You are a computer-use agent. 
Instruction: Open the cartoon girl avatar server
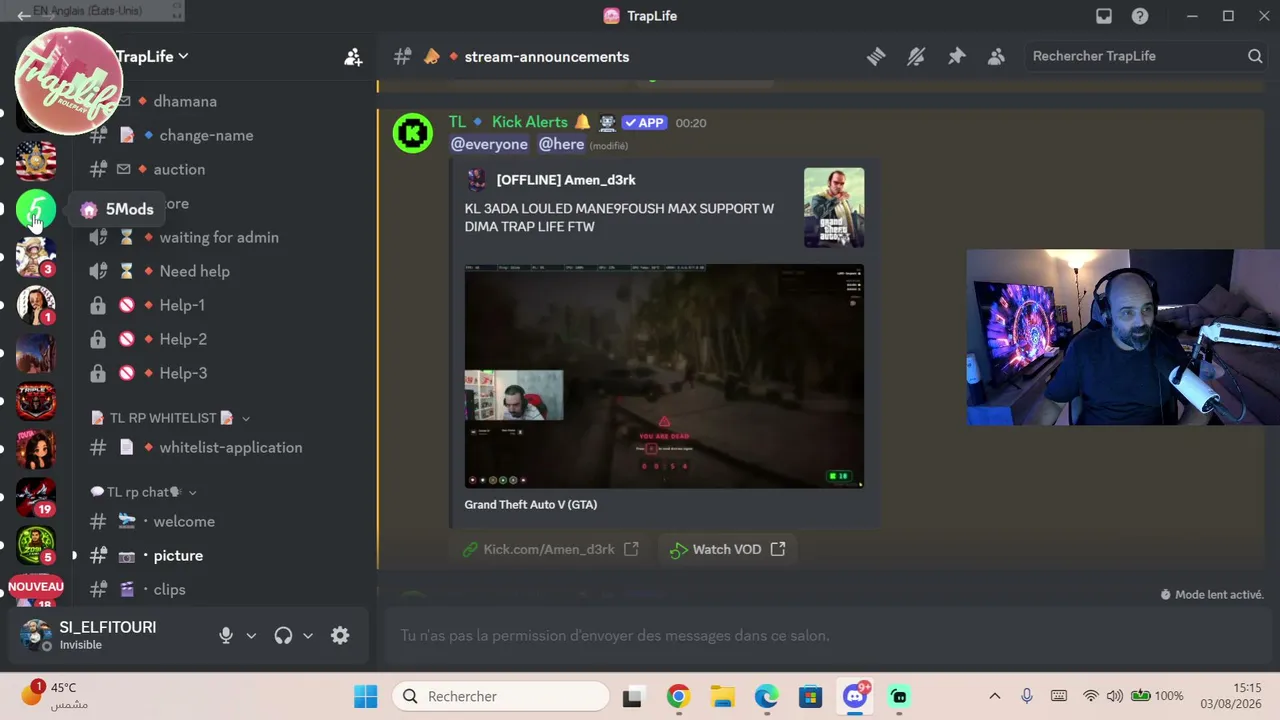click(36, 449)
